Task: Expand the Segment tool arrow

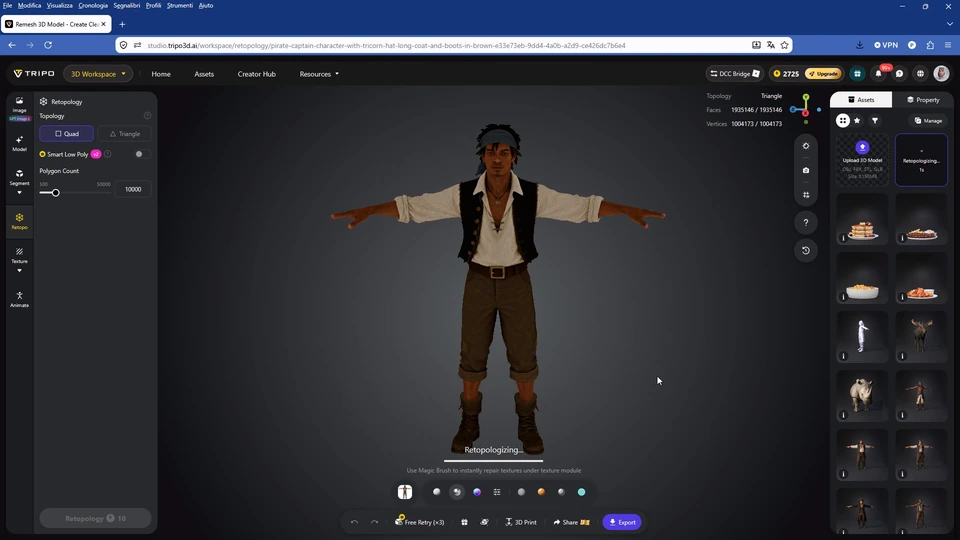Action: point(19,192)
